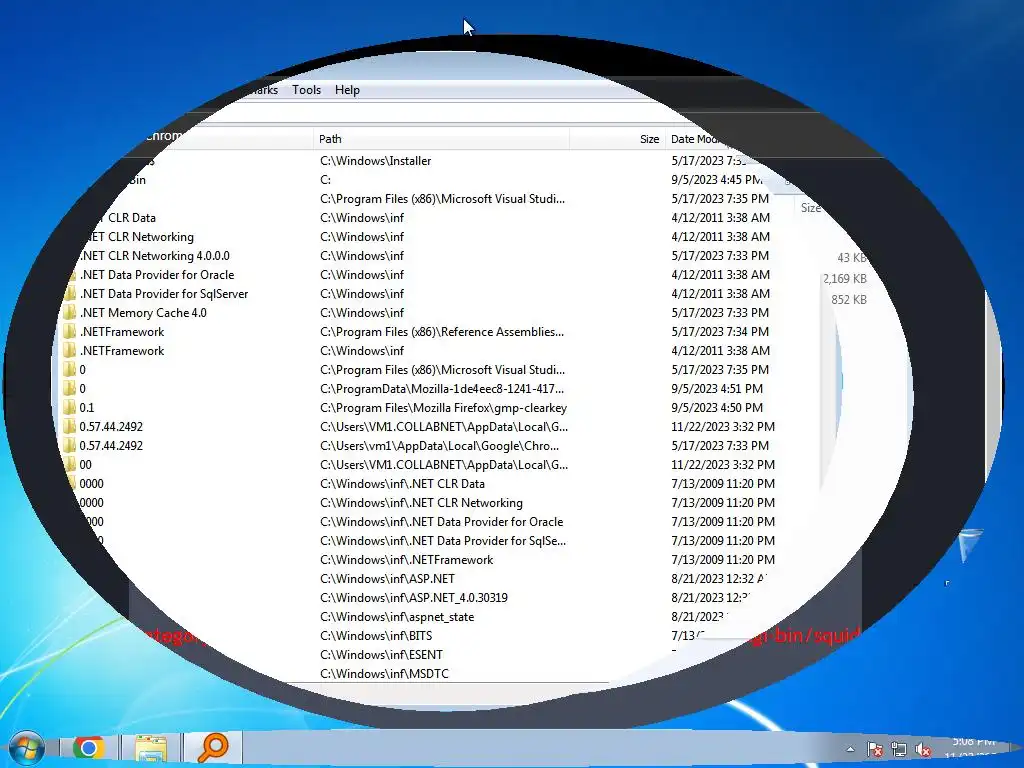1024x768 pixels.
Task: Click the folder icon of the 0.1 row
Action: click(x=69, y=408)
